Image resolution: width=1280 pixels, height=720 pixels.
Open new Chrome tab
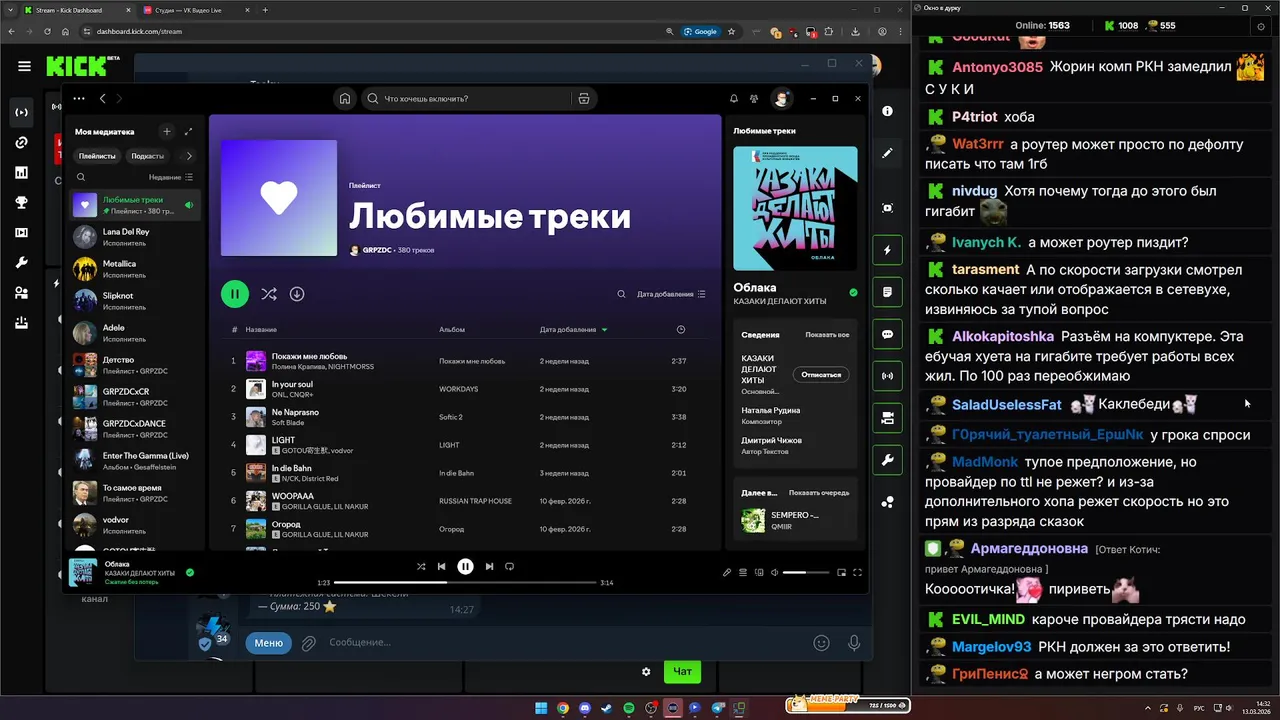[265, 10]
